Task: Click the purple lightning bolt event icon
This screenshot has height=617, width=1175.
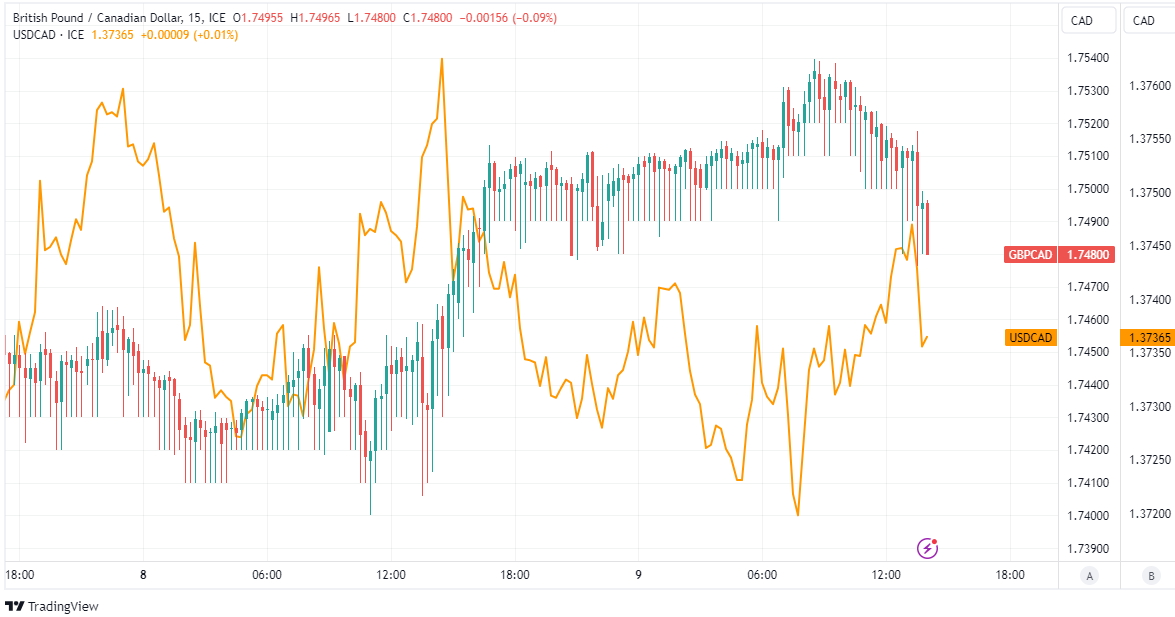Action: [x=928, y=547]
